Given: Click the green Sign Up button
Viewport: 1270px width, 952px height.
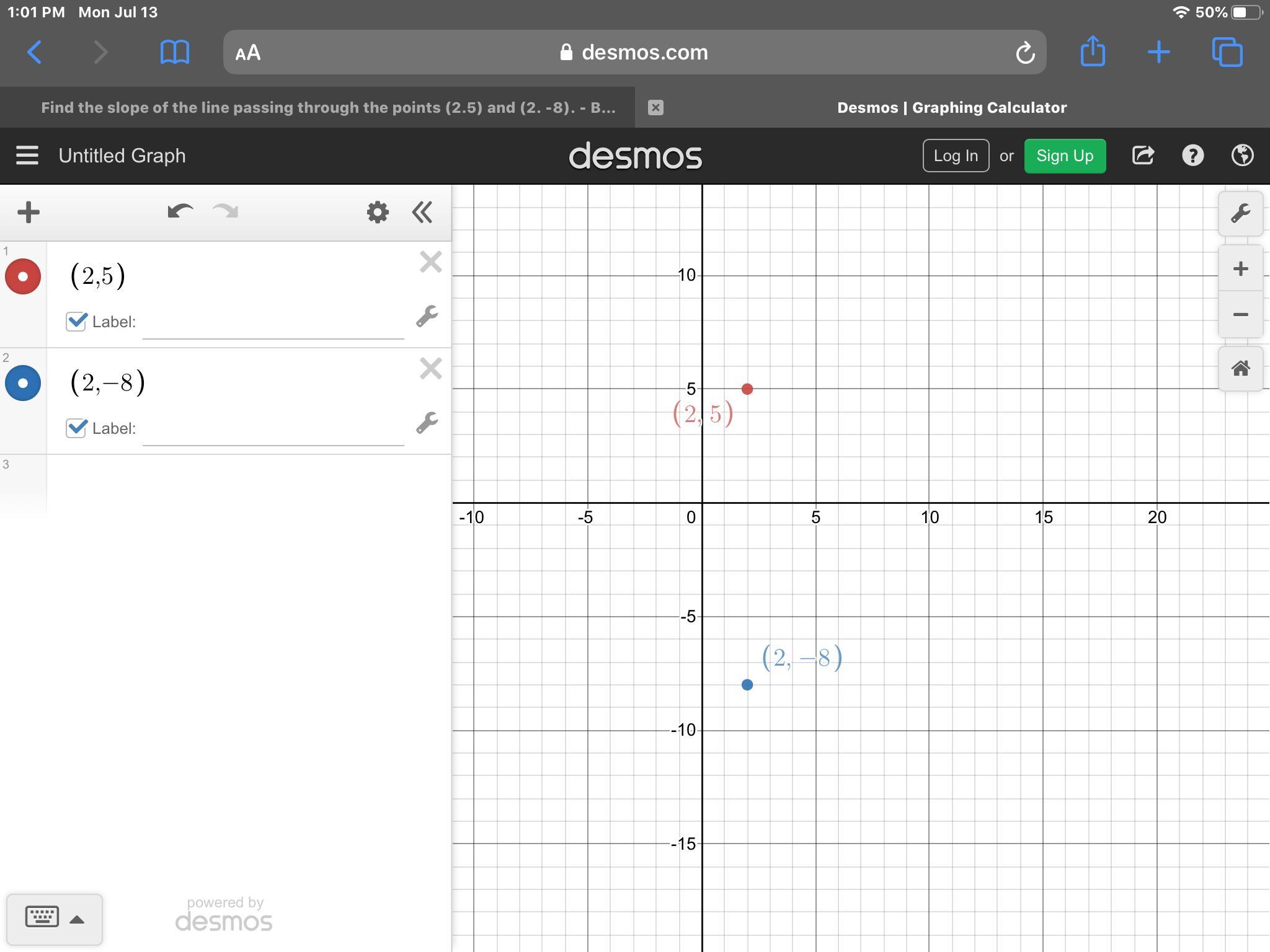Looking at the screenshot, I should point(1064,156).
